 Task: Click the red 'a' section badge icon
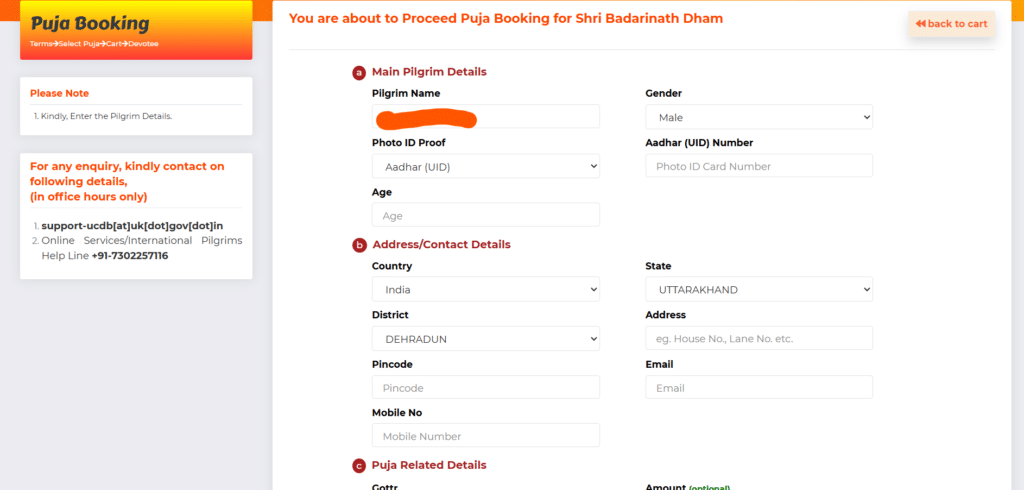coord(359,73)
